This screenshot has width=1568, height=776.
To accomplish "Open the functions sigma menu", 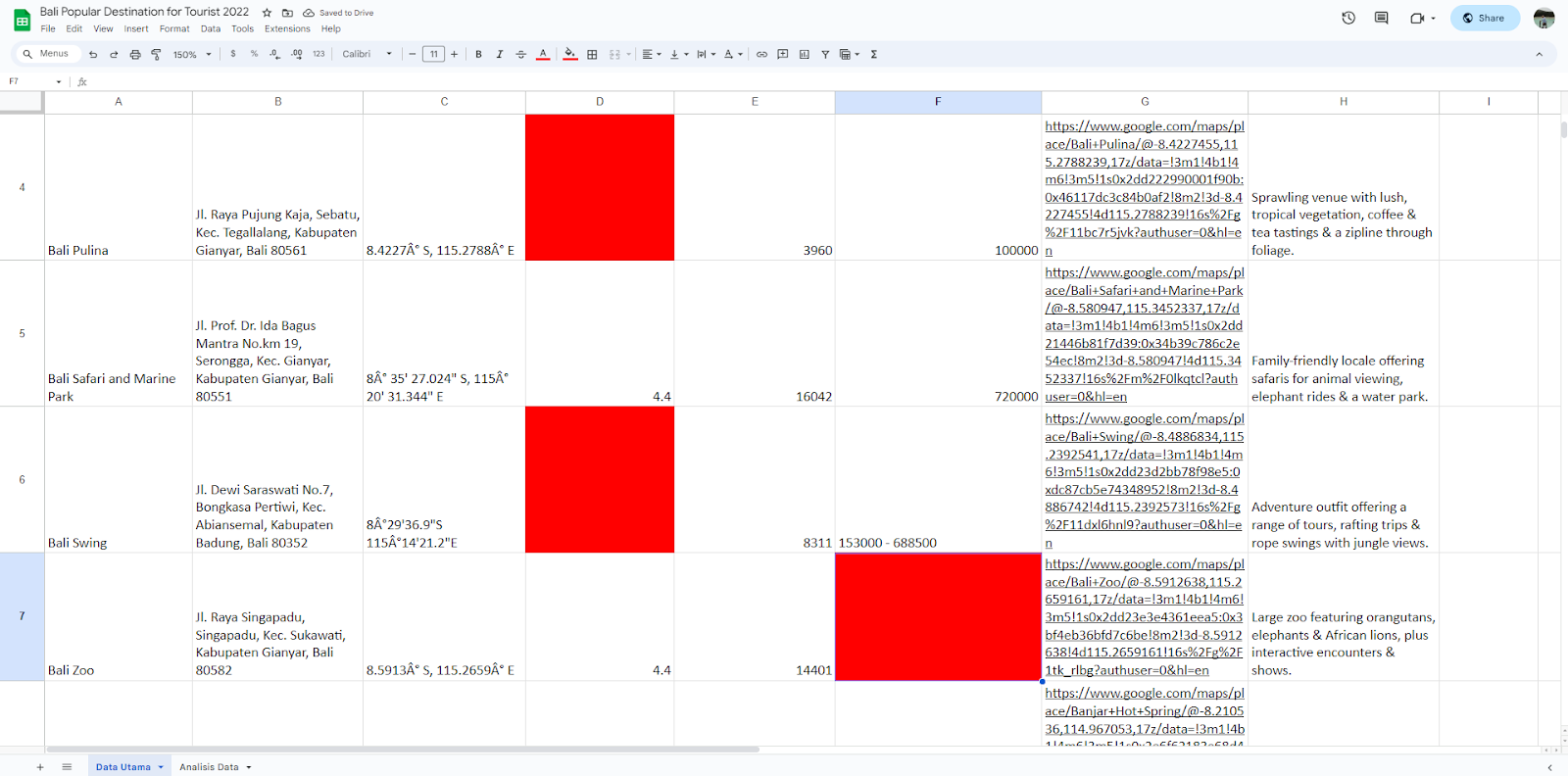I will pyautogui.click(x=873, y=54).
